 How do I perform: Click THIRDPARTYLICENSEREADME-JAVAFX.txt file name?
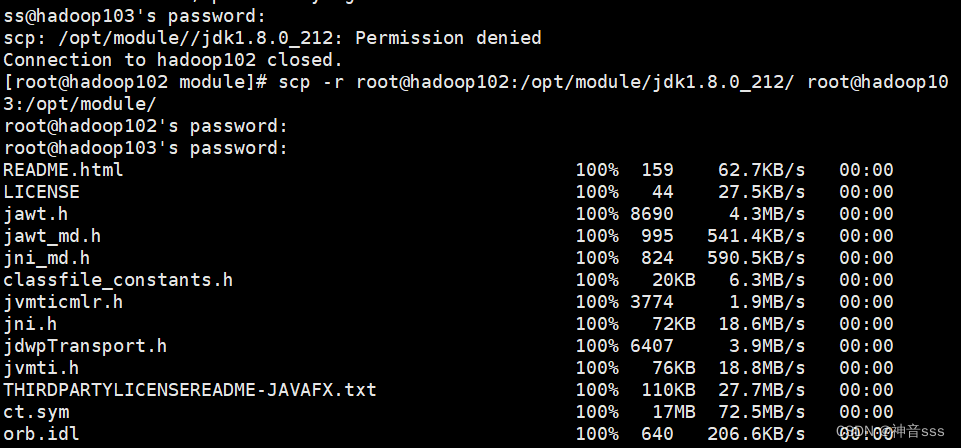(x=190, y=390)
